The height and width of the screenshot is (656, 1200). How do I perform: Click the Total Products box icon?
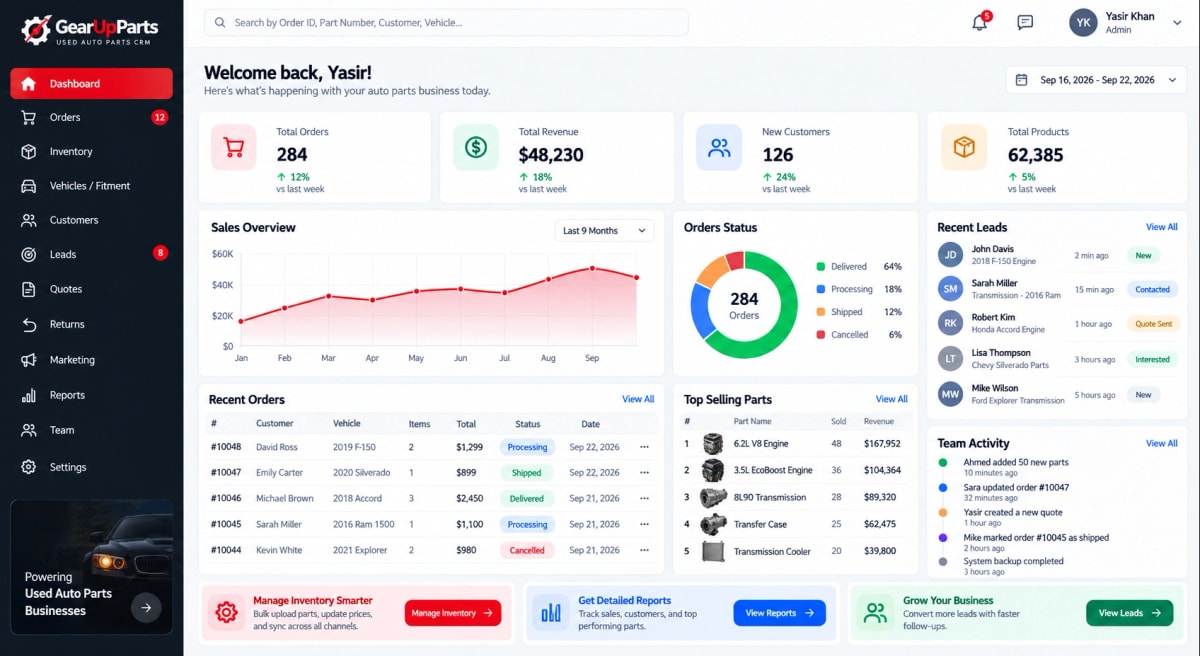click(964, 148)
